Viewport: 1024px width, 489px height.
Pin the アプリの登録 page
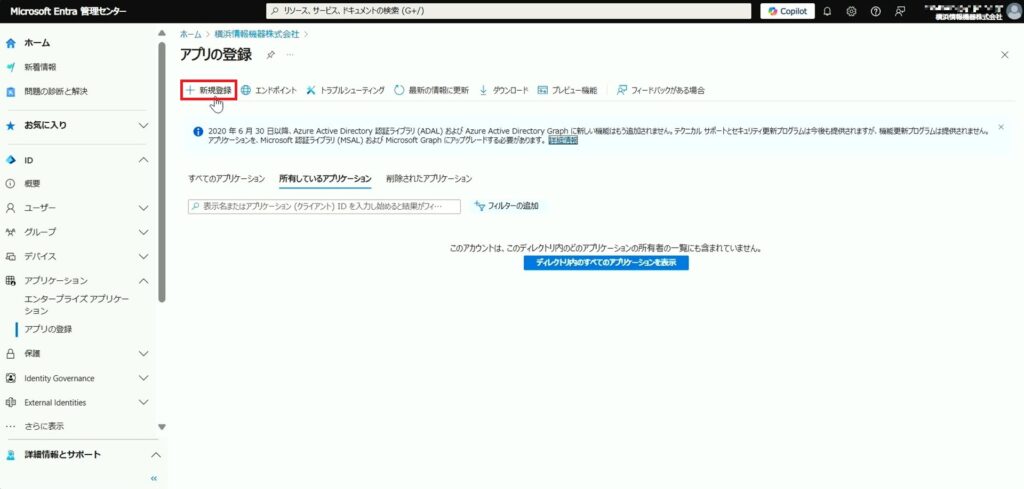270,55
